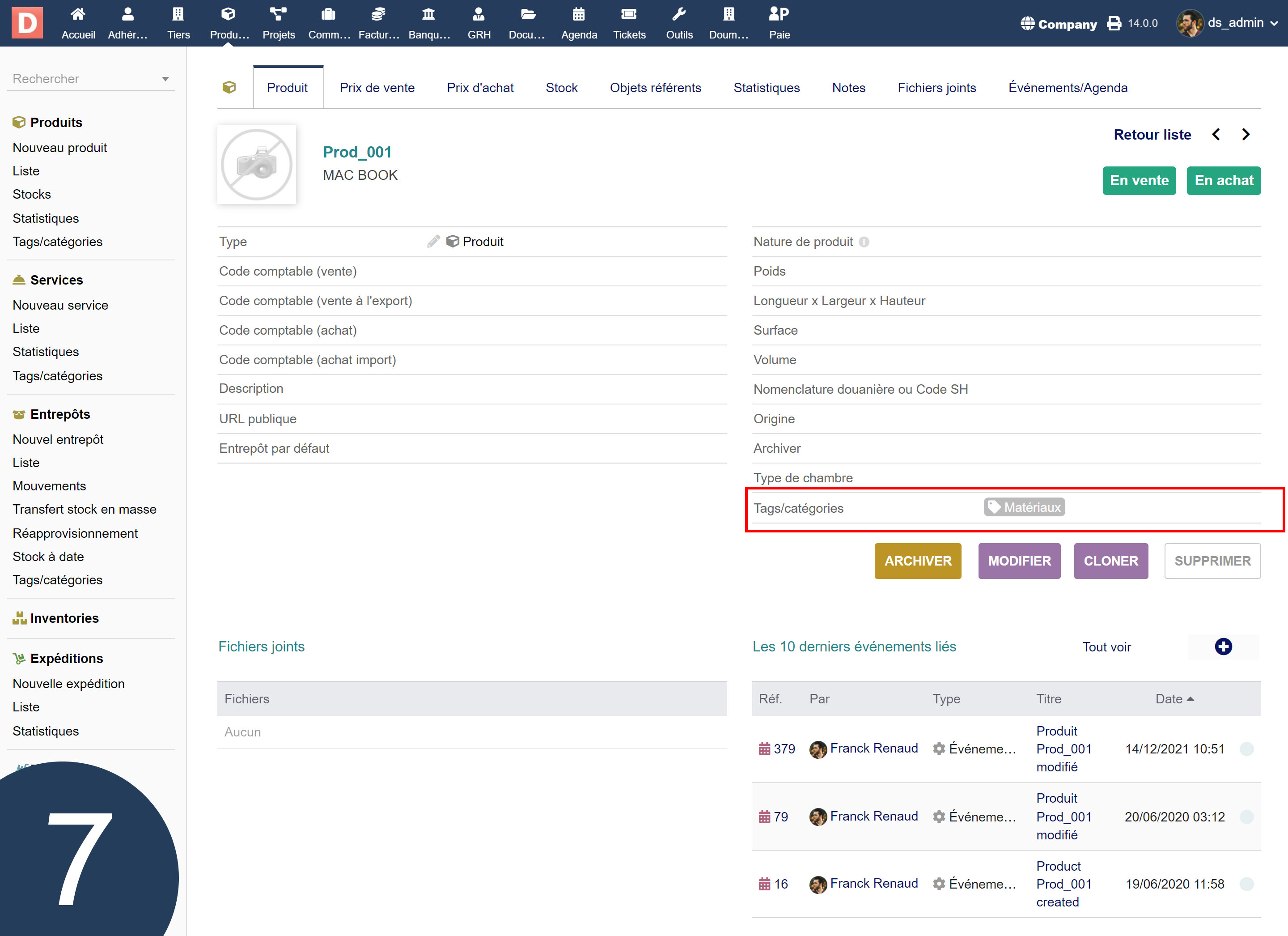Click the printer icon in top bar

[x=1114, y=23]
